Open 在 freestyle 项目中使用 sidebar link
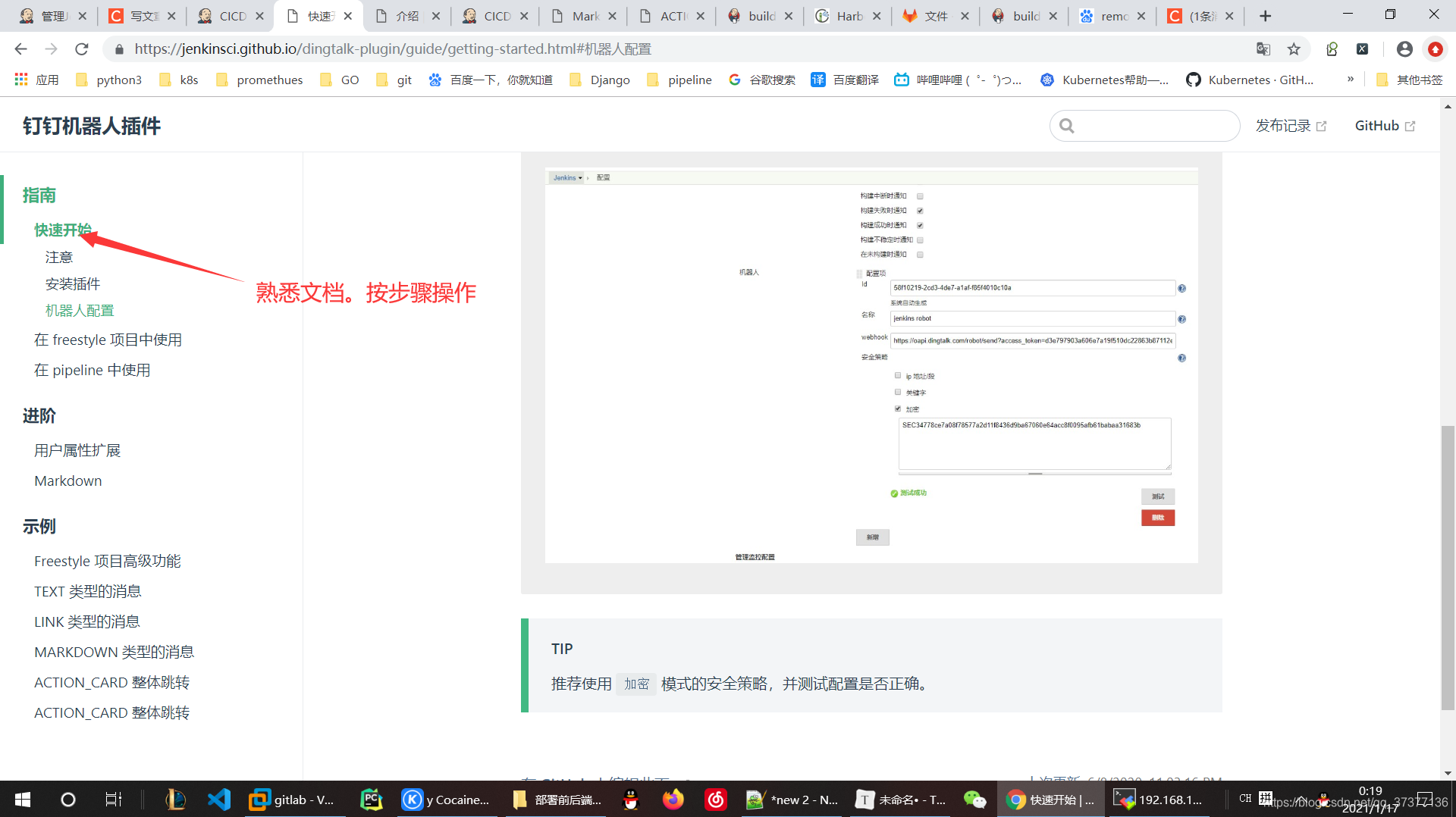 click(x=108, y=340)
